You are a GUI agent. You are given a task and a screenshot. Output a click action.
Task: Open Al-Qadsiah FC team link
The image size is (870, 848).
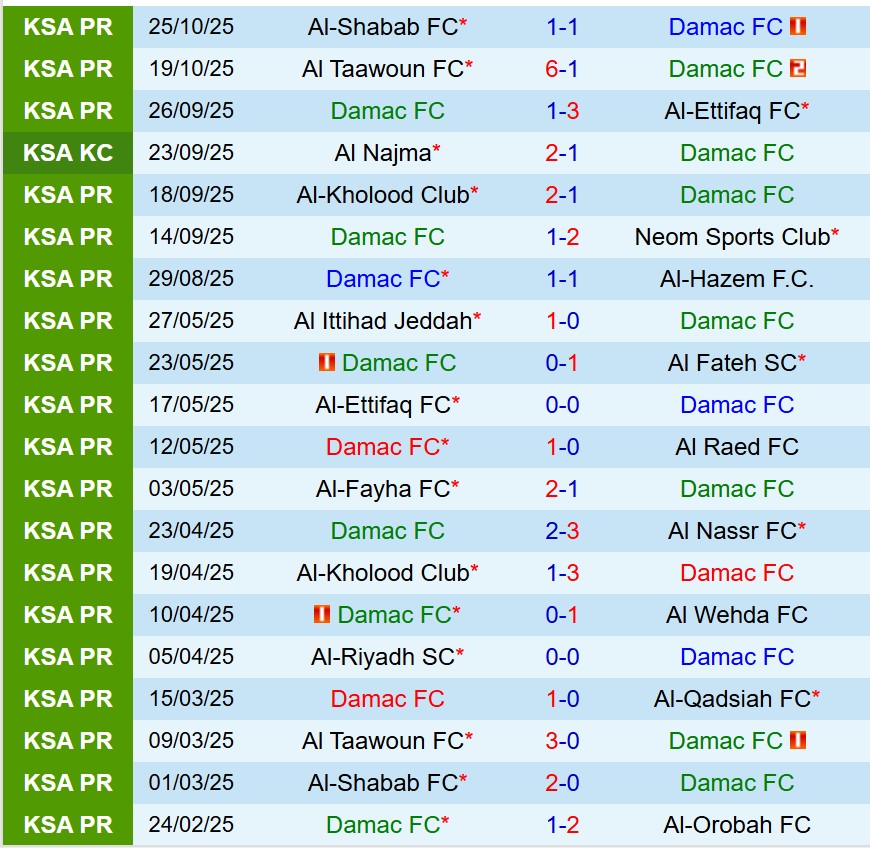[x=732, y=699]
